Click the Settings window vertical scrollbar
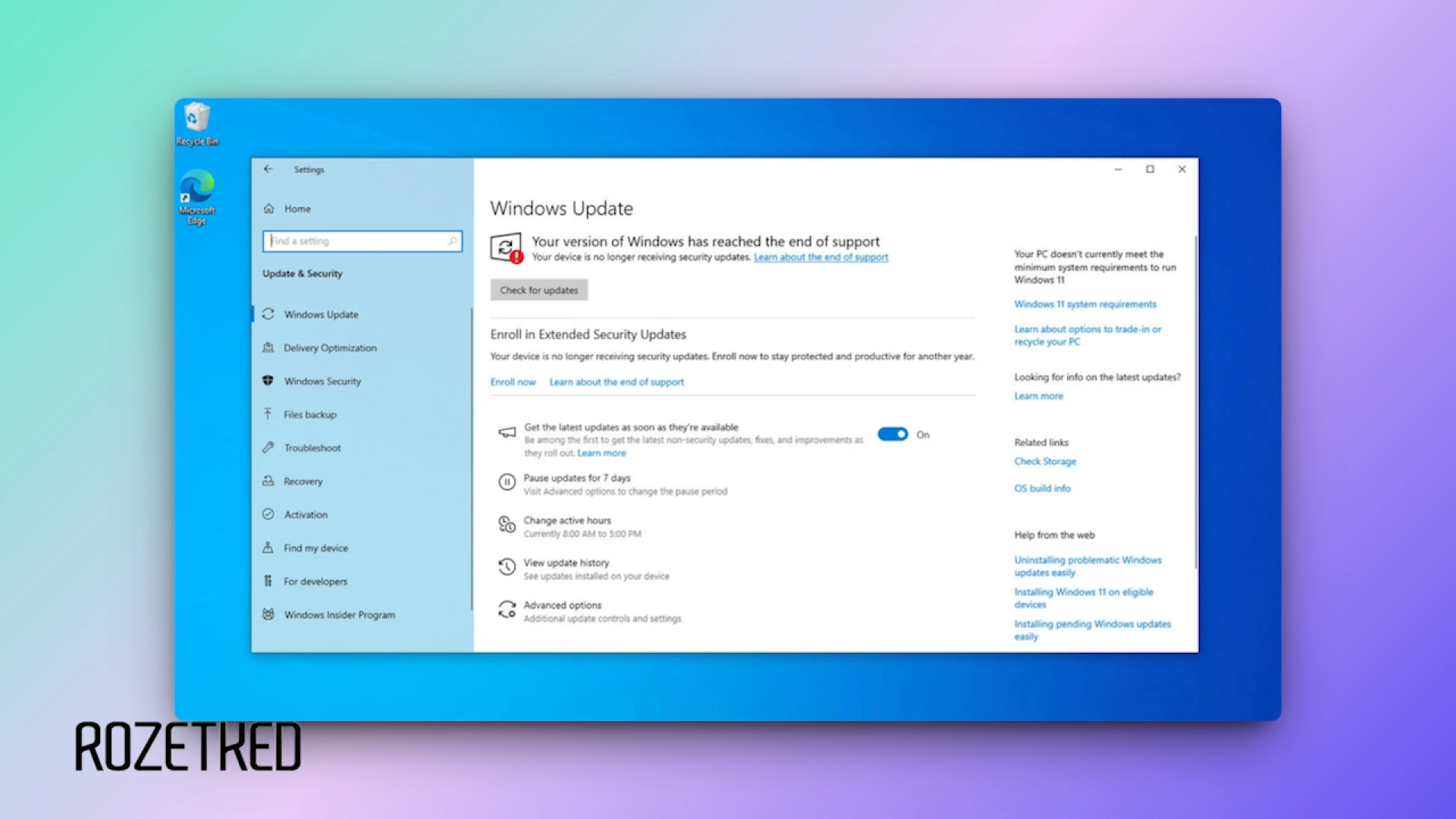Viewport: 1456px width, 819px height. click(x=1196, y=402)
